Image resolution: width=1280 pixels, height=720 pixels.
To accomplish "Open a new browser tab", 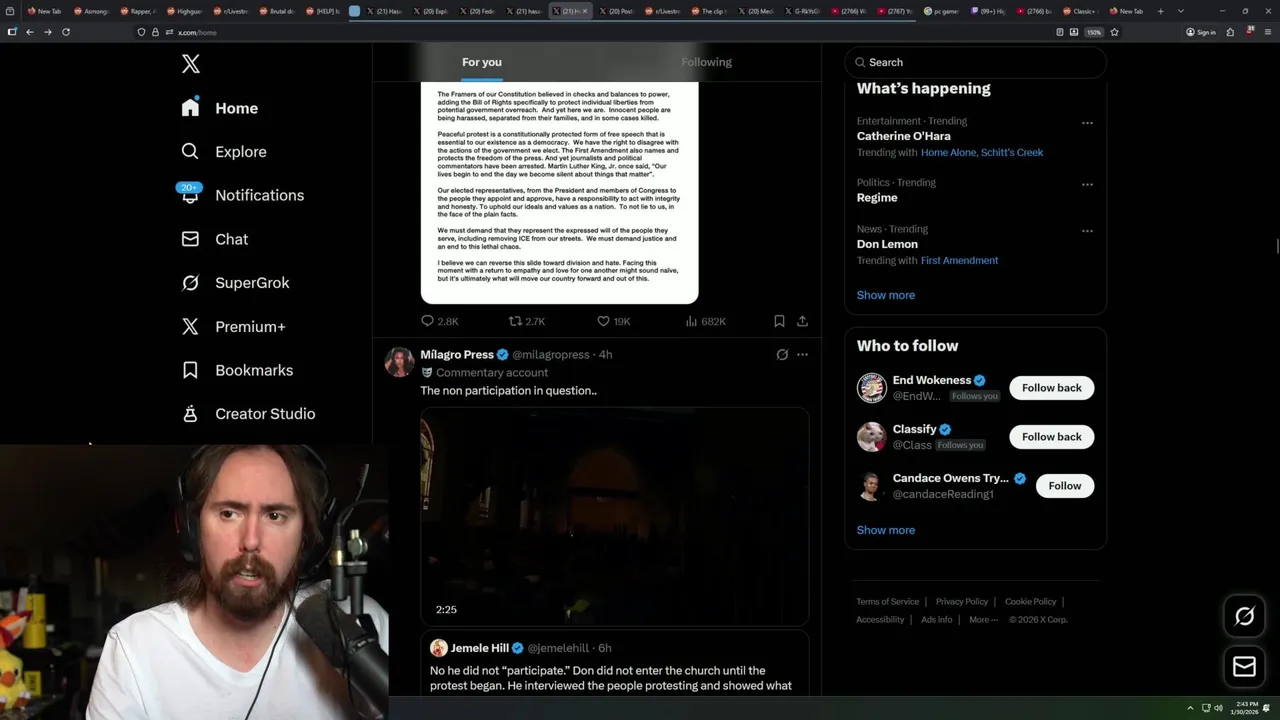I will pyautogui.click(x=1160, y=11).
